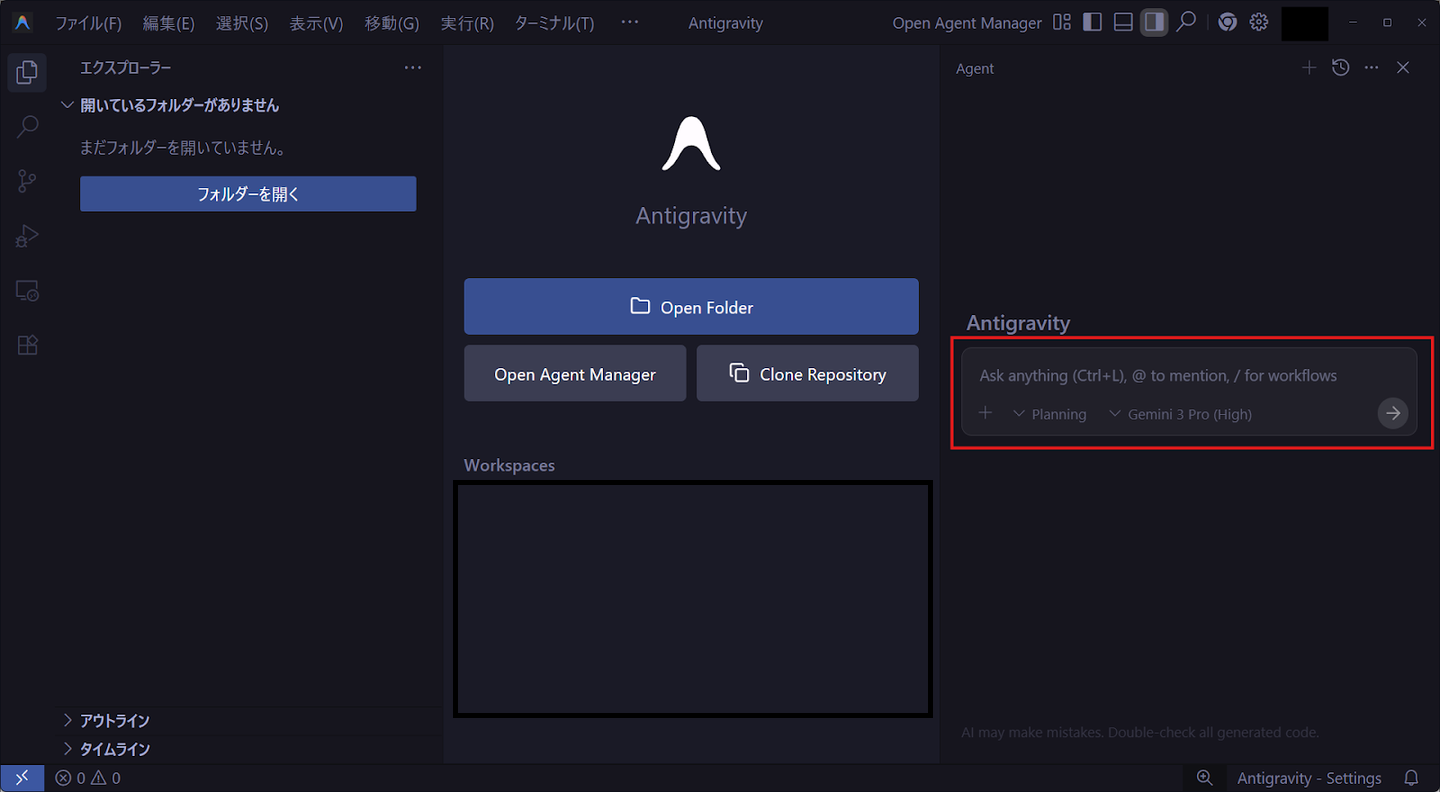Open the ファイル(F) menu

[88, 23]
